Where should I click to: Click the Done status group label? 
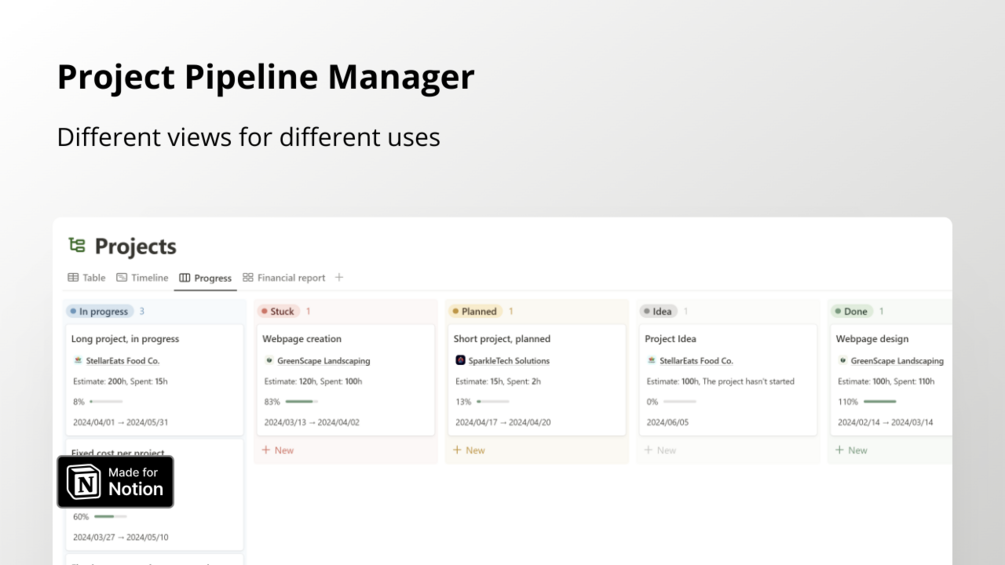[x=851, y=312]
